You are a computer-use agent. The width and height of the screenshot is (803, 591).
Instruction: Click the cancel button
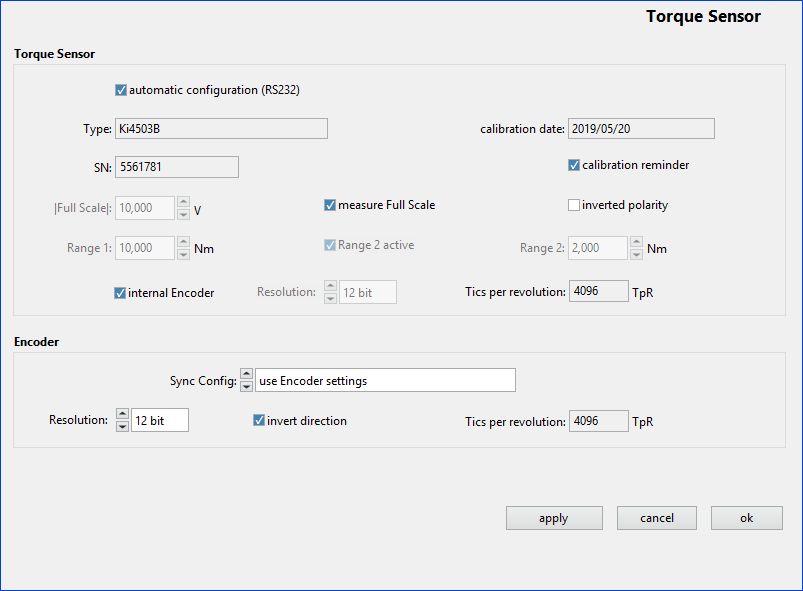656,517
